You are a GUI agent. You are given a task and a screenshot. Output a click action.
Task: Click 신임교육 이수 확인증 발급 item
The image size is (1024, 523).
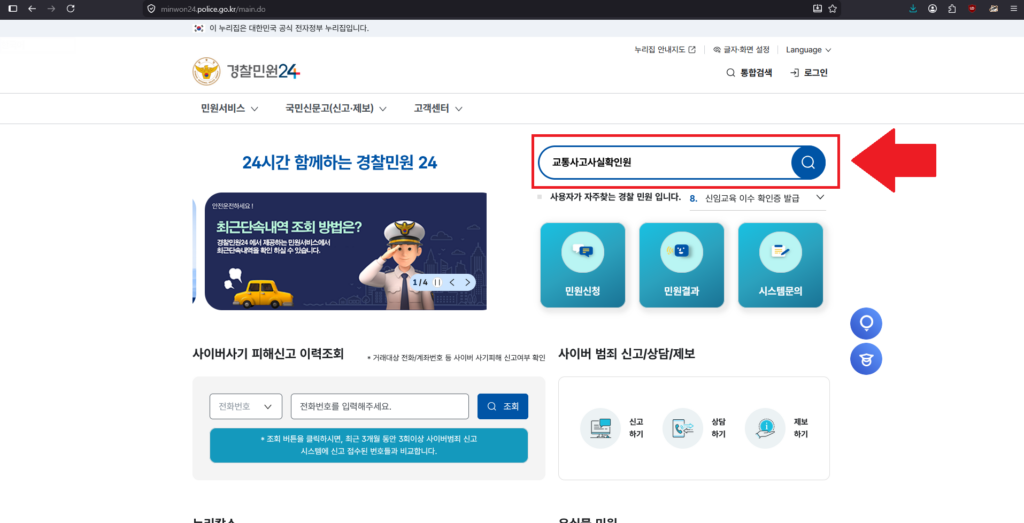[752, 198]
